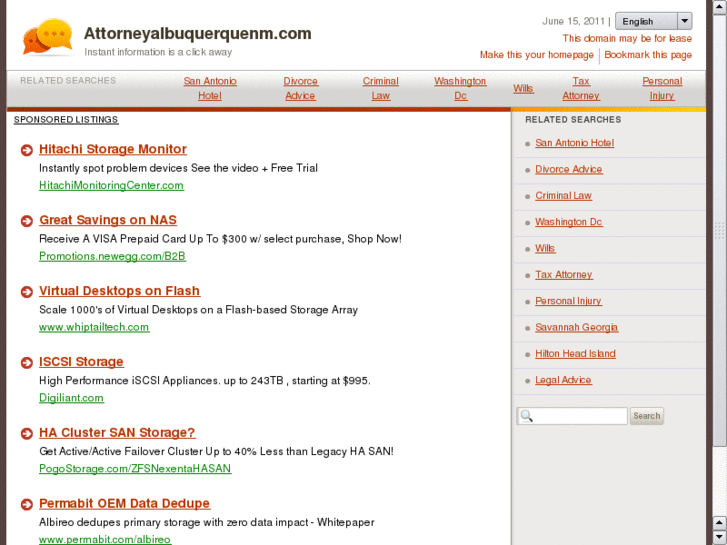
Task: Open Criminal Law sidebar link
Action: (x=563, y=196)
